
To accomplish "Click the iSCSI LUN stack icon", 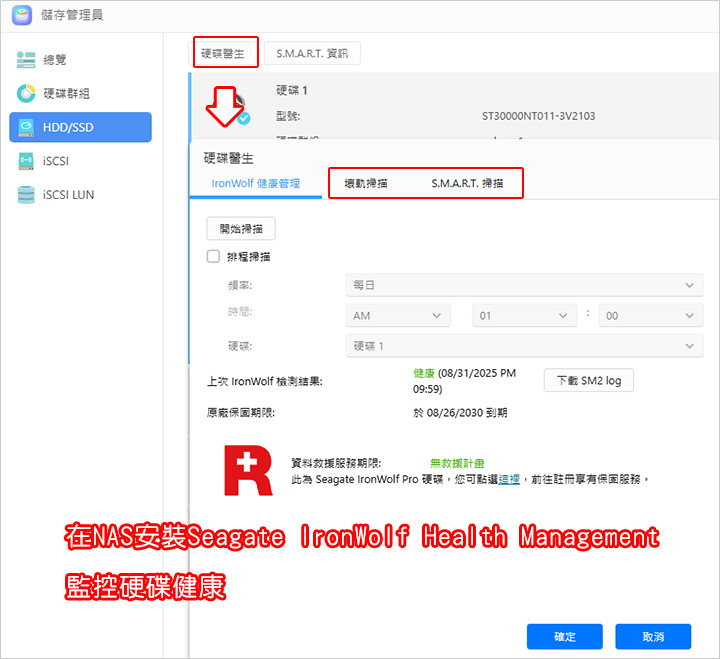I will click(26, 195).
